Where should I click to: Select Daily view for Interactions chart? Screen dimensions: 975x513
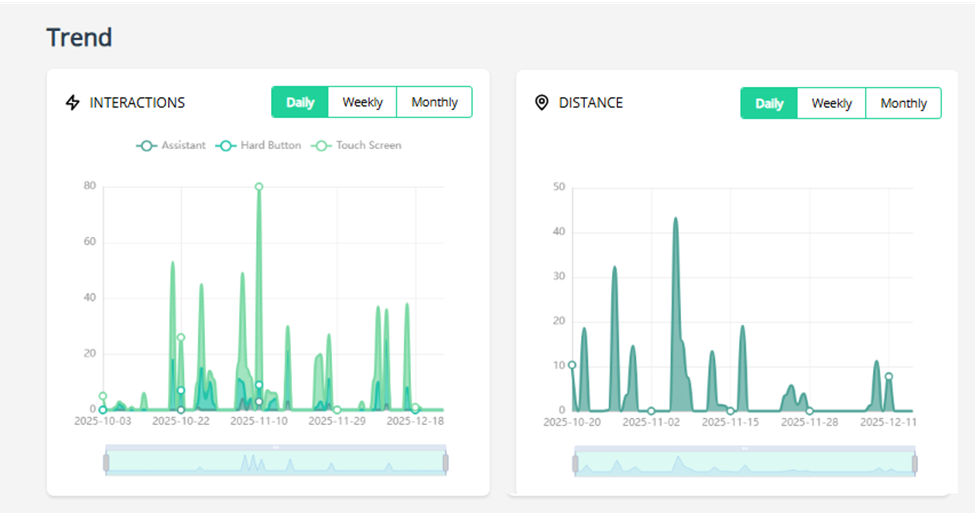(300, 102)
